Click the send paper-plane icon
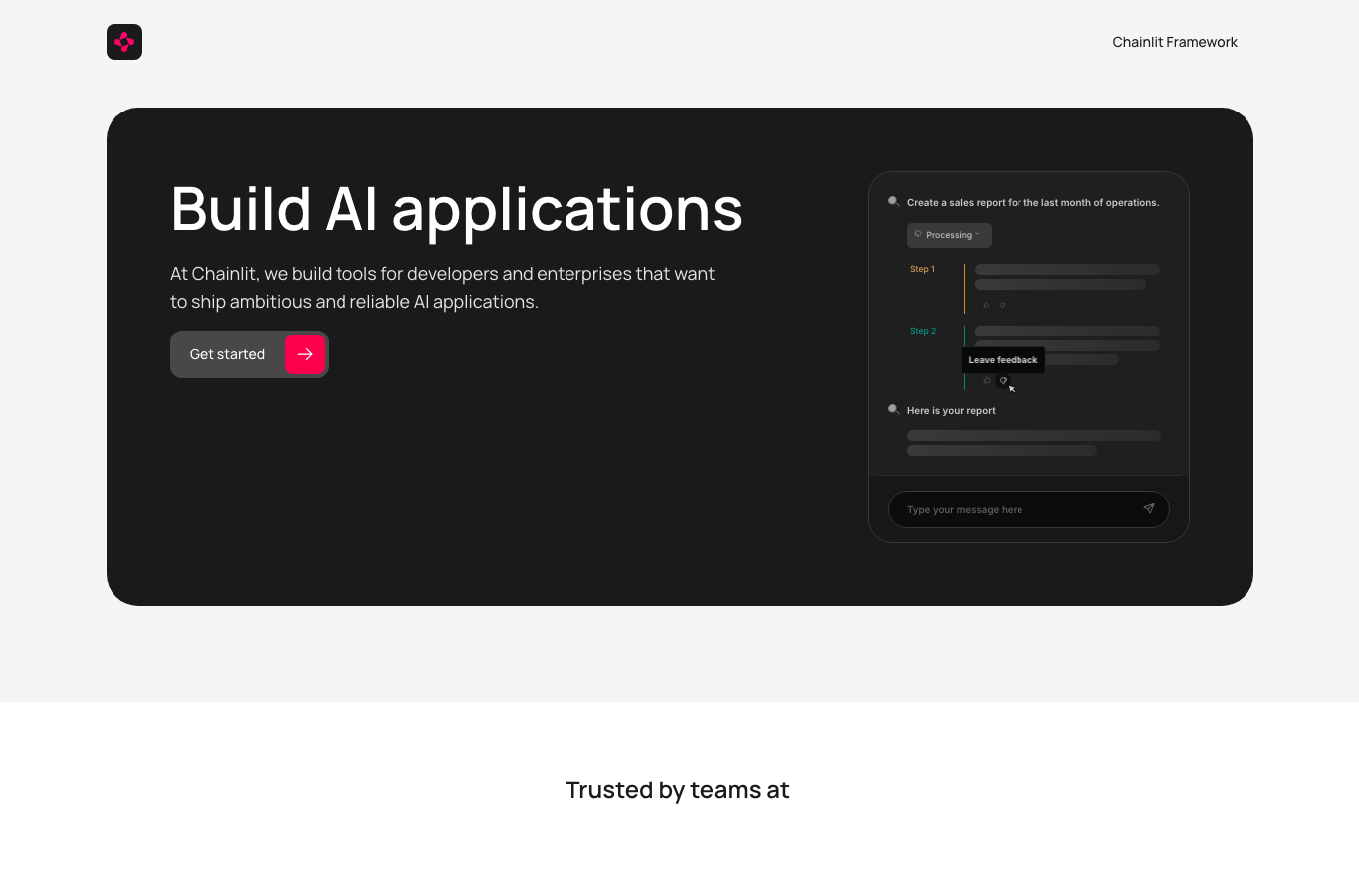This screenshot has width=1359, height=896. (1148, 508)
